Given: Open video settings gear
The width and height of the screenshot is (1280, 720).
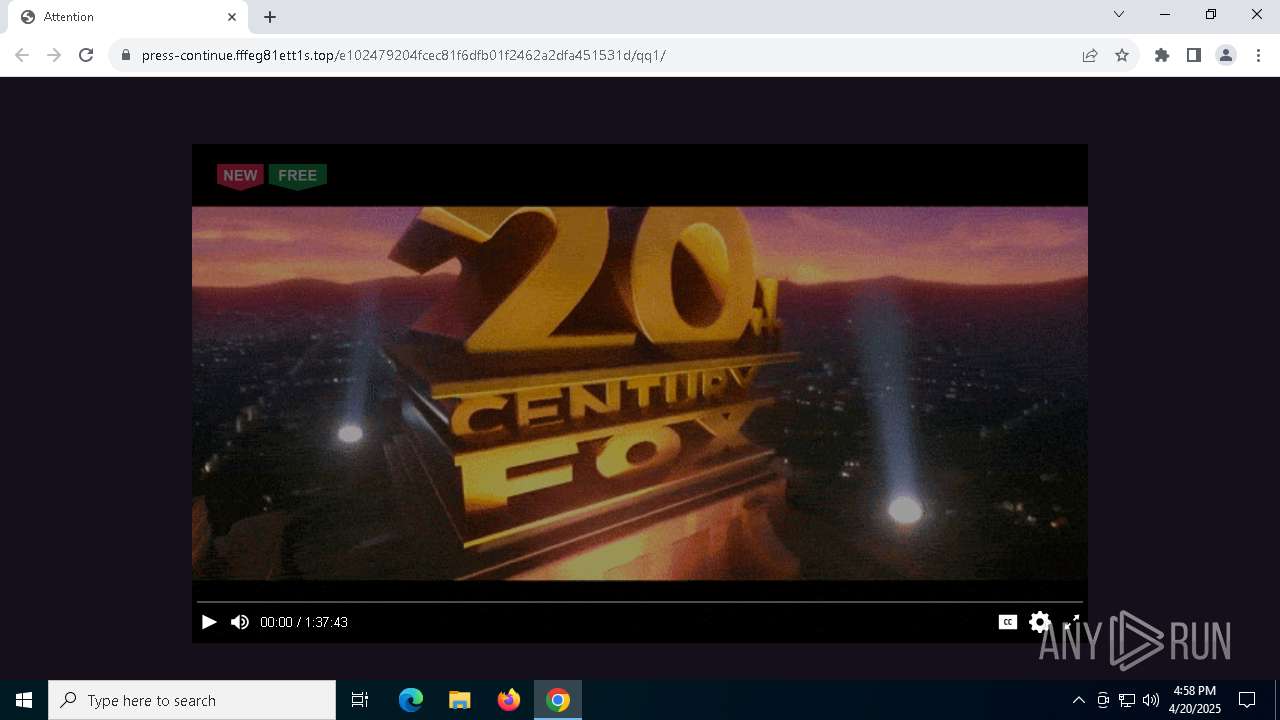Looking at the screenshot, I should 1040,622.
